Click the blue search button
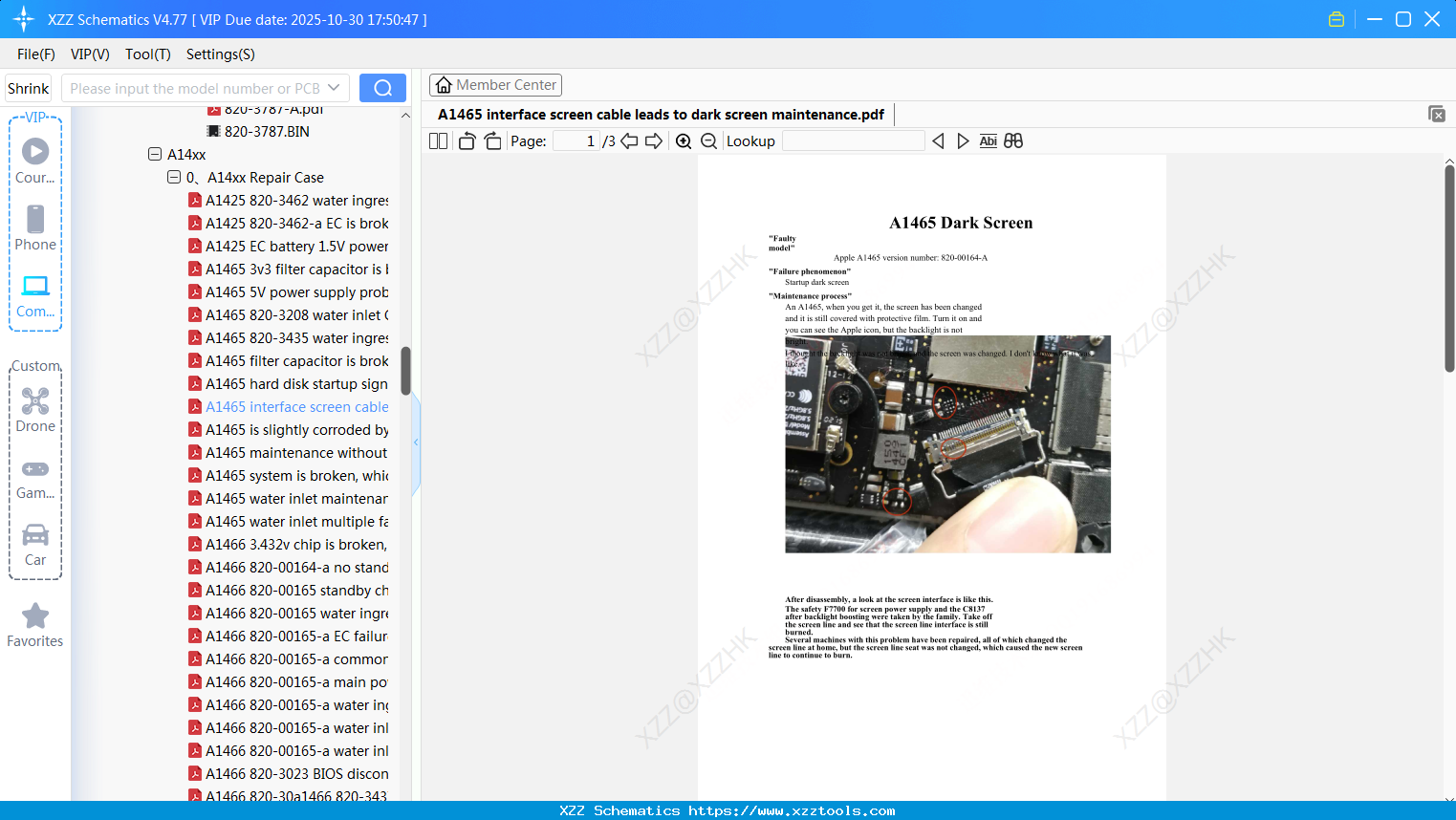The width and height of the screenshot is (1456, 820). (382, 88)
